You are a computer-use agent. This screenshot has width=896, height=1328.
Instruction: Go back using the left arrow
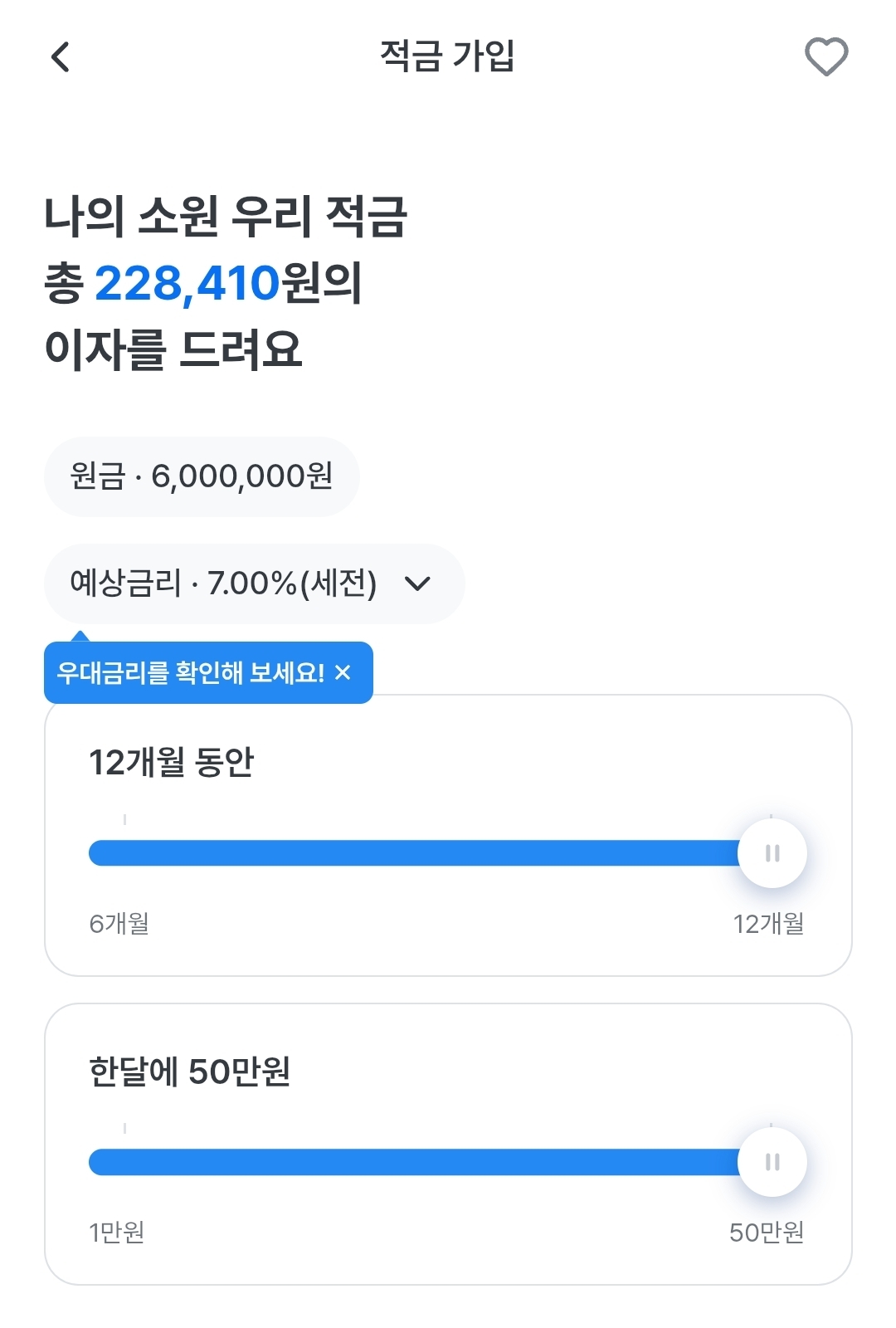(x=61, y=57)
